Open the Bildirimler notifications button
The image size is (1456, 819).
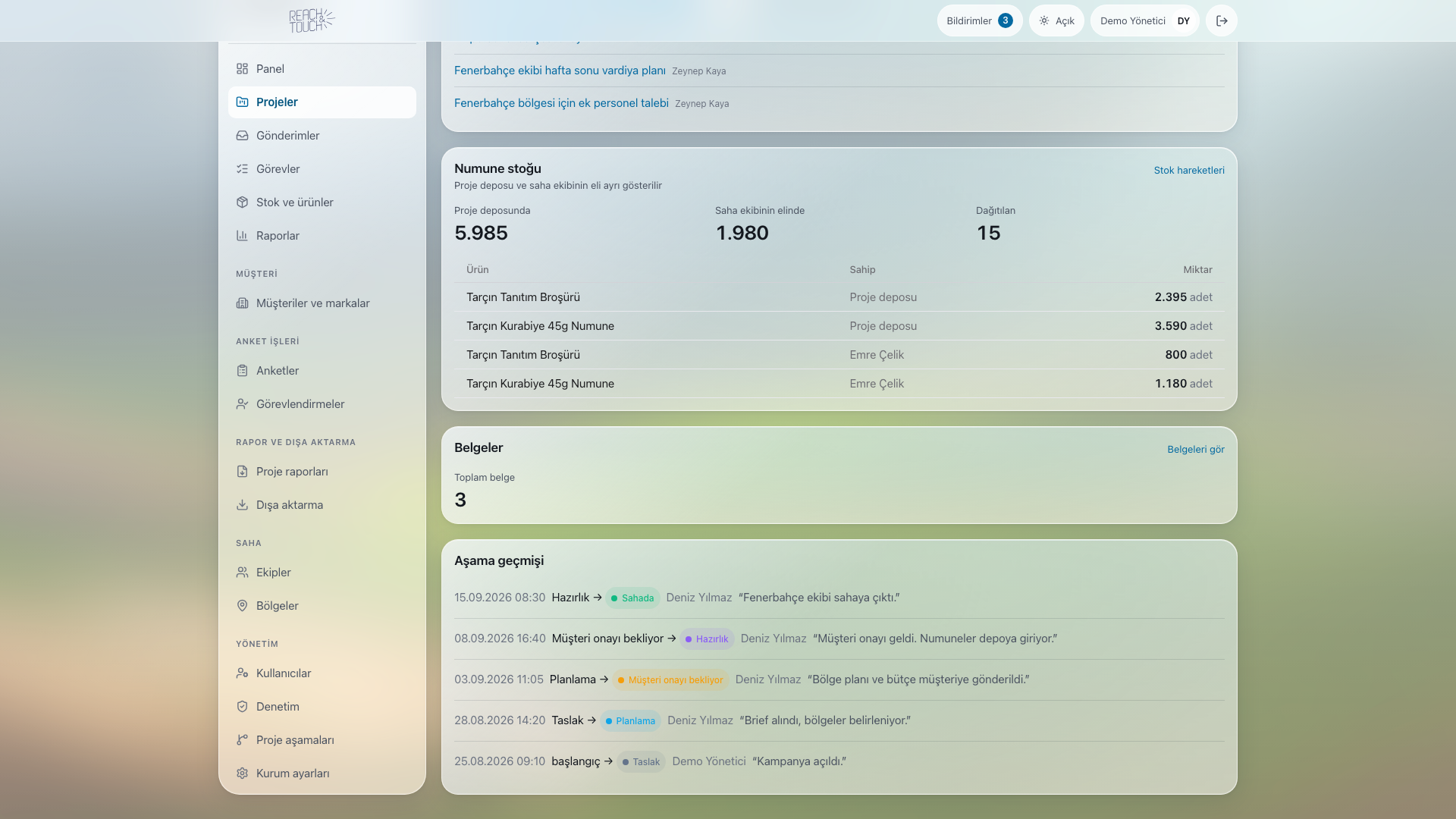(x=980, y=20)
